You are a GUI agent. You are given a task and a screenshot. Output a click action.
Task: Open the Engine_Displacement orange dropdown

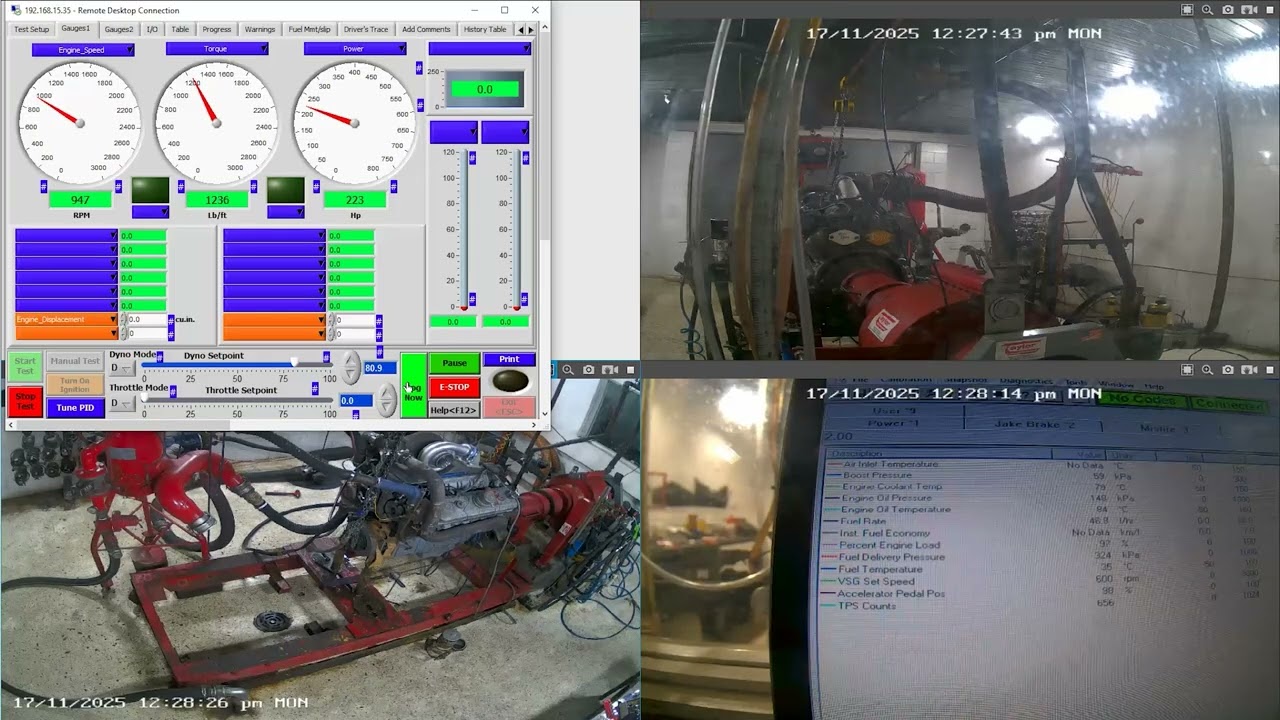pyautogui.click(x=66, y=320)
